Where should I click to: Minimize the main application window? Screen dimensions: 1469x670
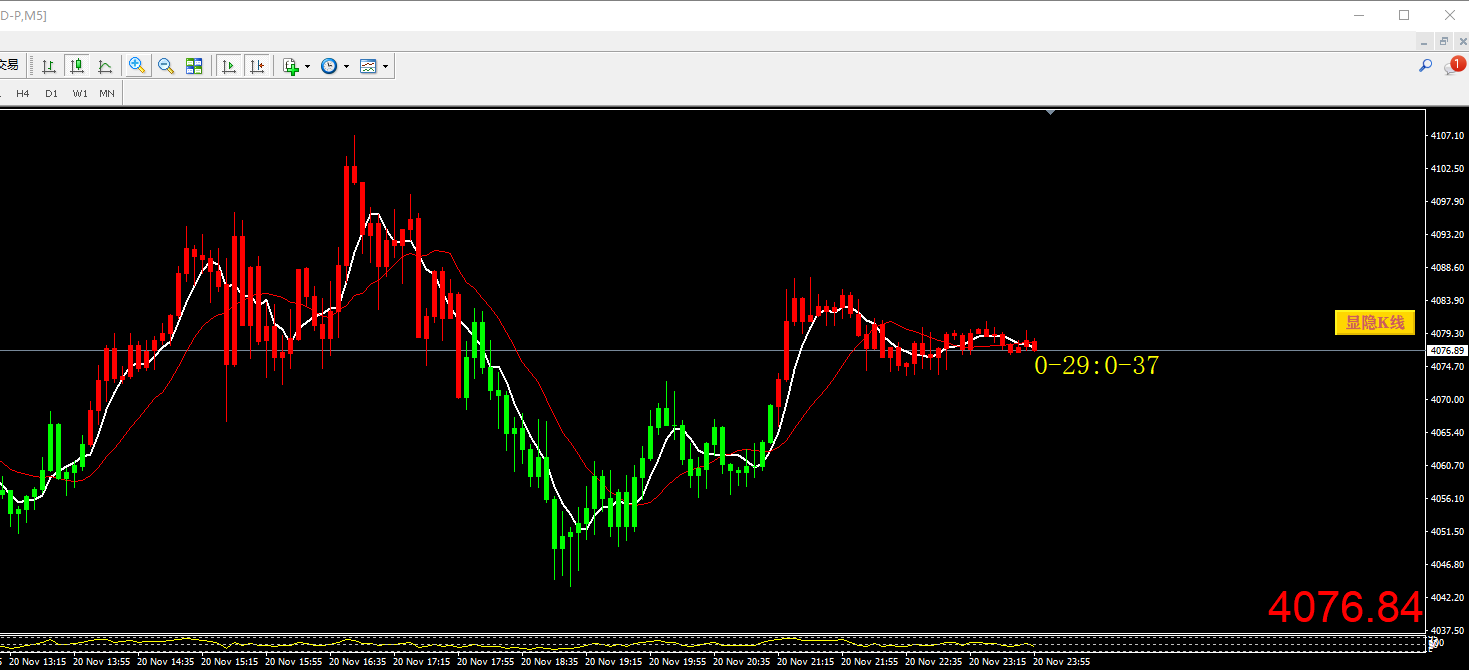point(1359,15)
